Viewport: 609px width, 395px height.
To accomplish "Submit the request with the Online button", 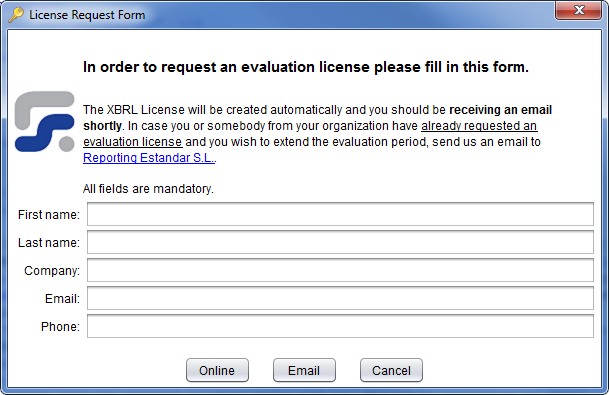I will click(x=217, y=370).
